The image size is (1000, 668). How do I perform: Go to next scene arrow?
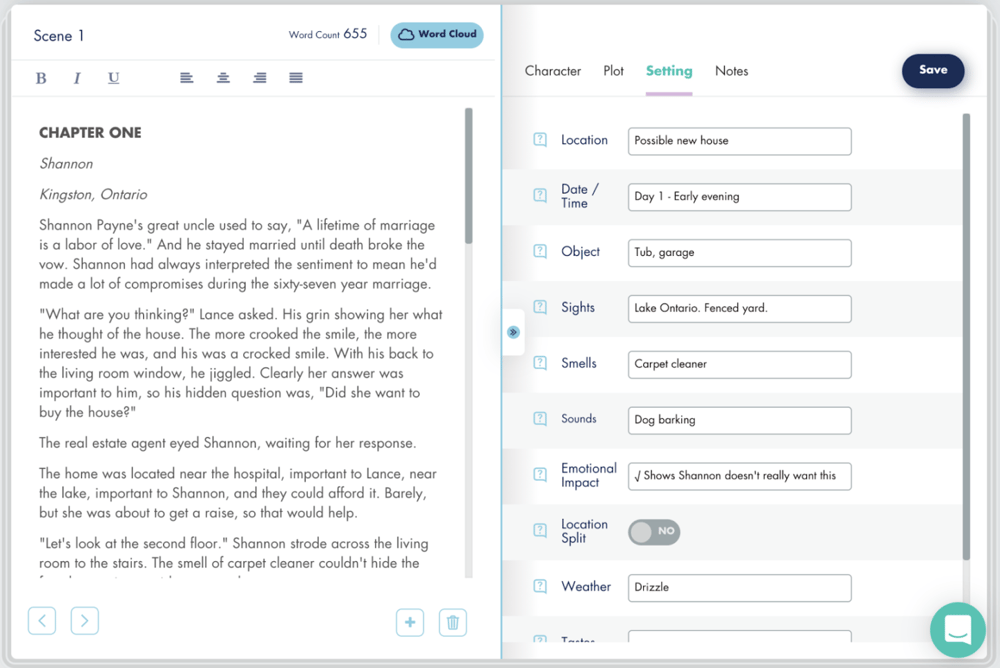[x=85, y=621]
